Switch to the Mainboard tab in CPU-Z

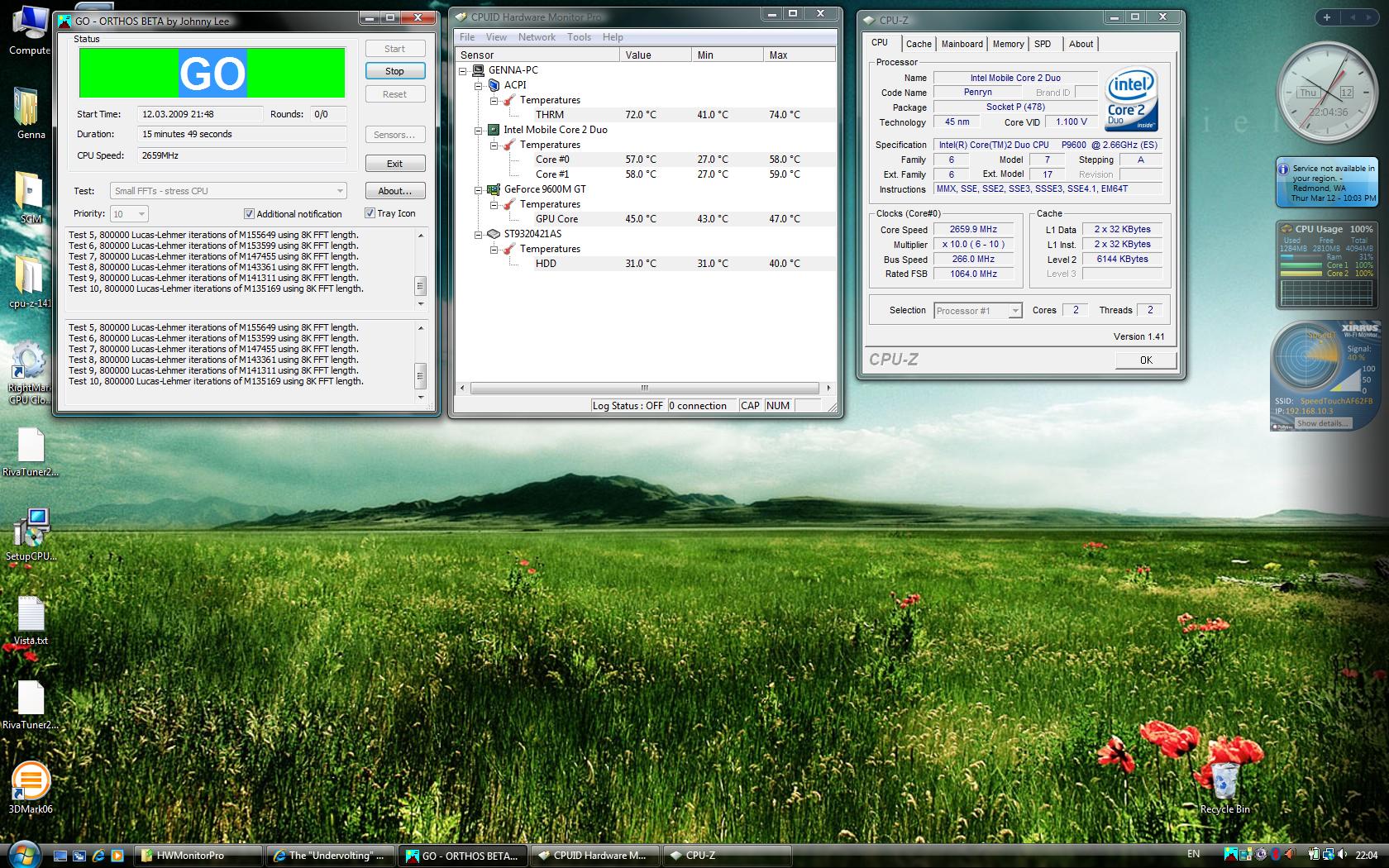tap(962, 44)
